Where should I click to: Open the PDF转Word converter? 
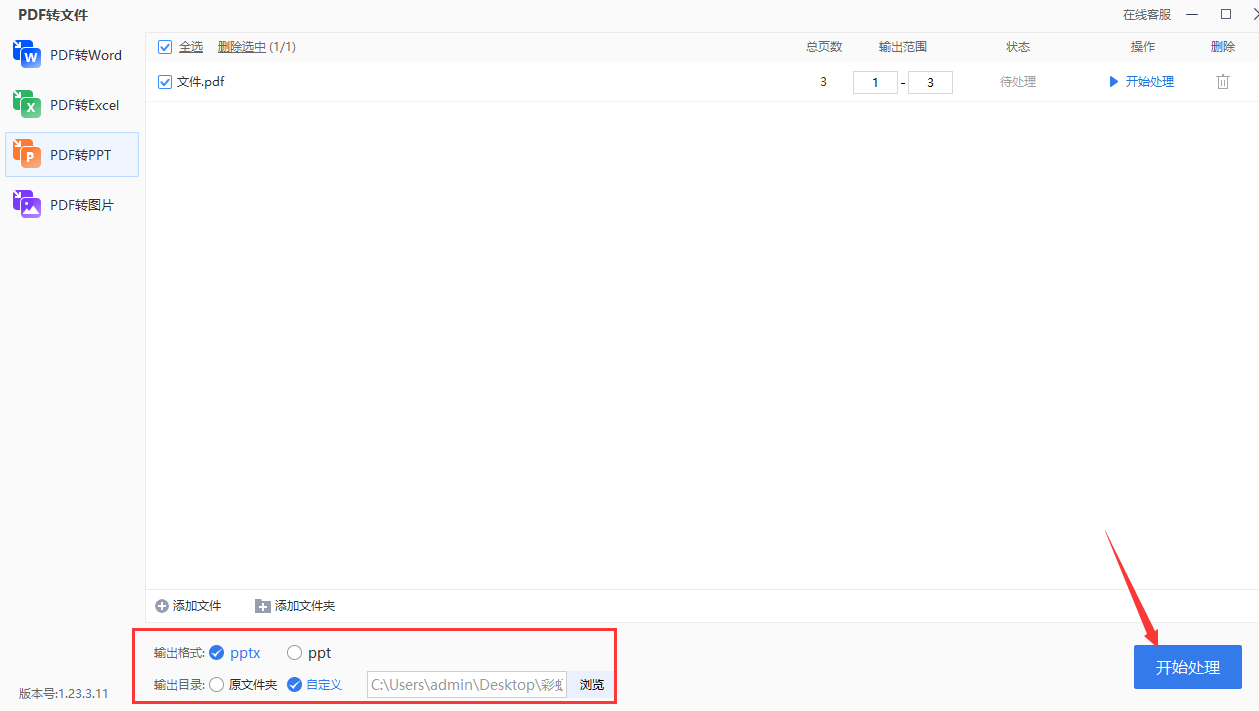pyautogui.click(x=71, y=55)
